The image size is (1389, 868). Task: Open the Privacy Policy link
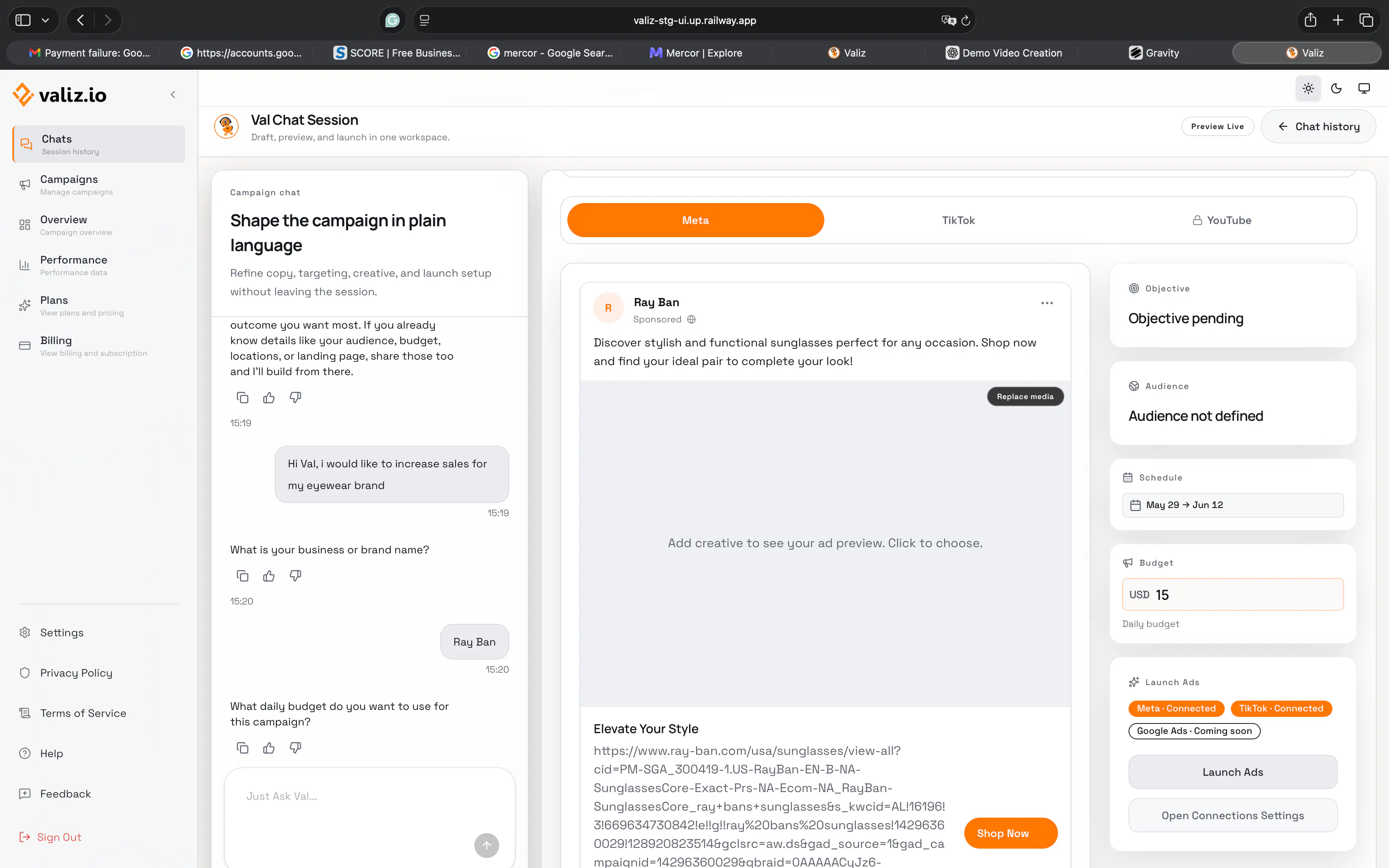pyautogui.click(x=99, y=672)
